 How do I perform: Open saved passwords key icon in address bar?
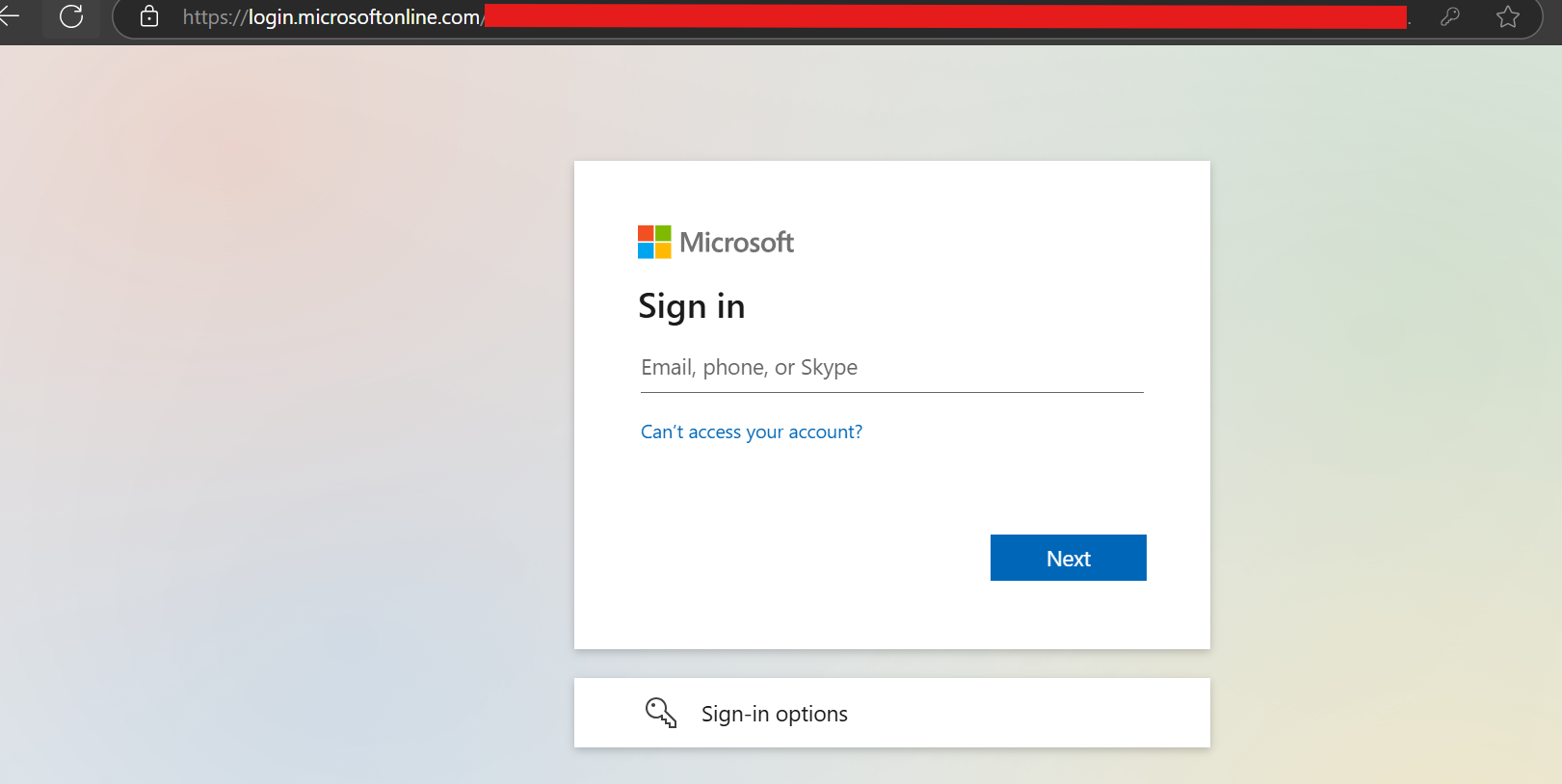(x=1450, y=16)
